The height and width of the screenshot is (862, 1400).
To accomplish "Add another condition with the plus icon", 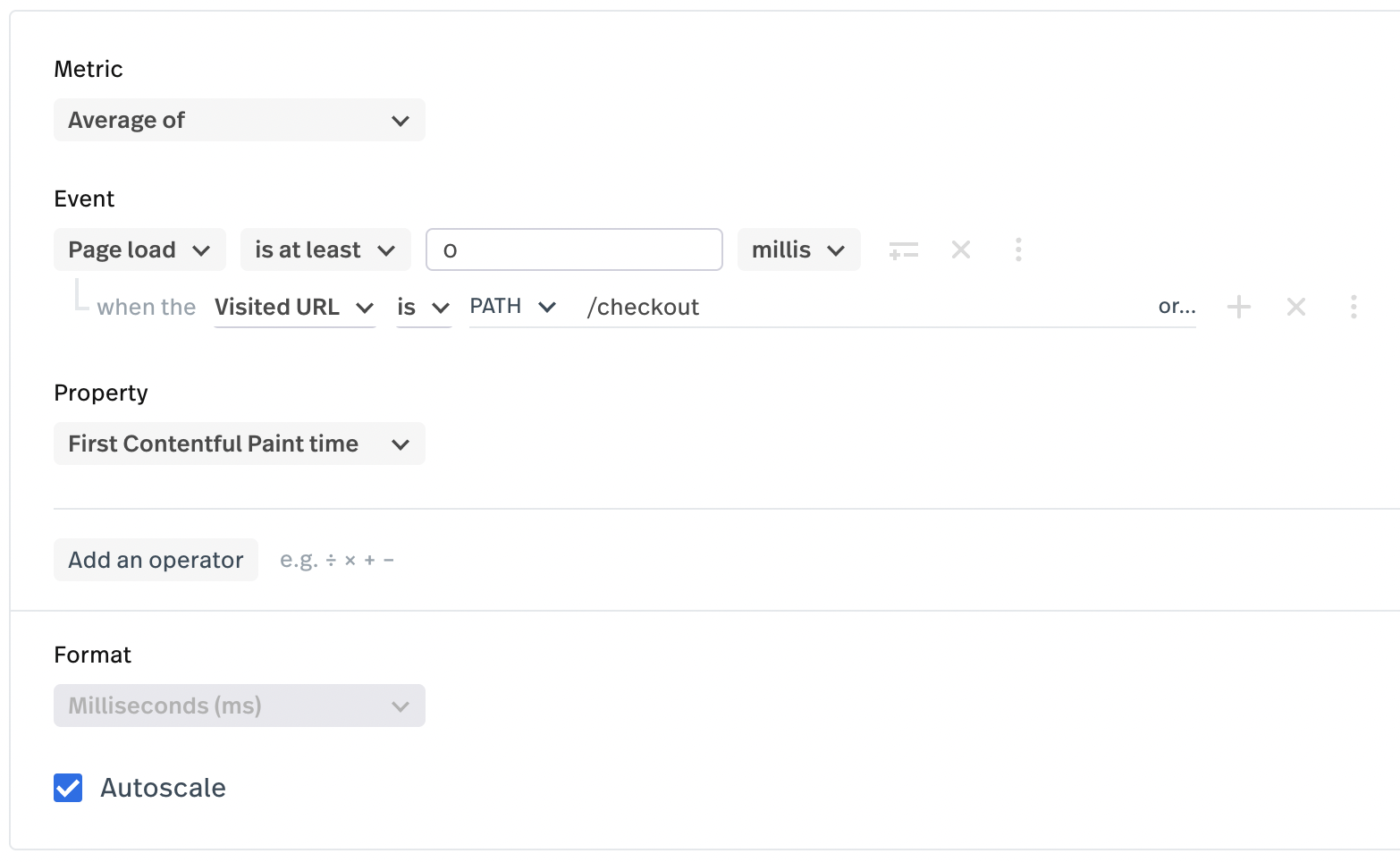I will (x=1239, y=307).
